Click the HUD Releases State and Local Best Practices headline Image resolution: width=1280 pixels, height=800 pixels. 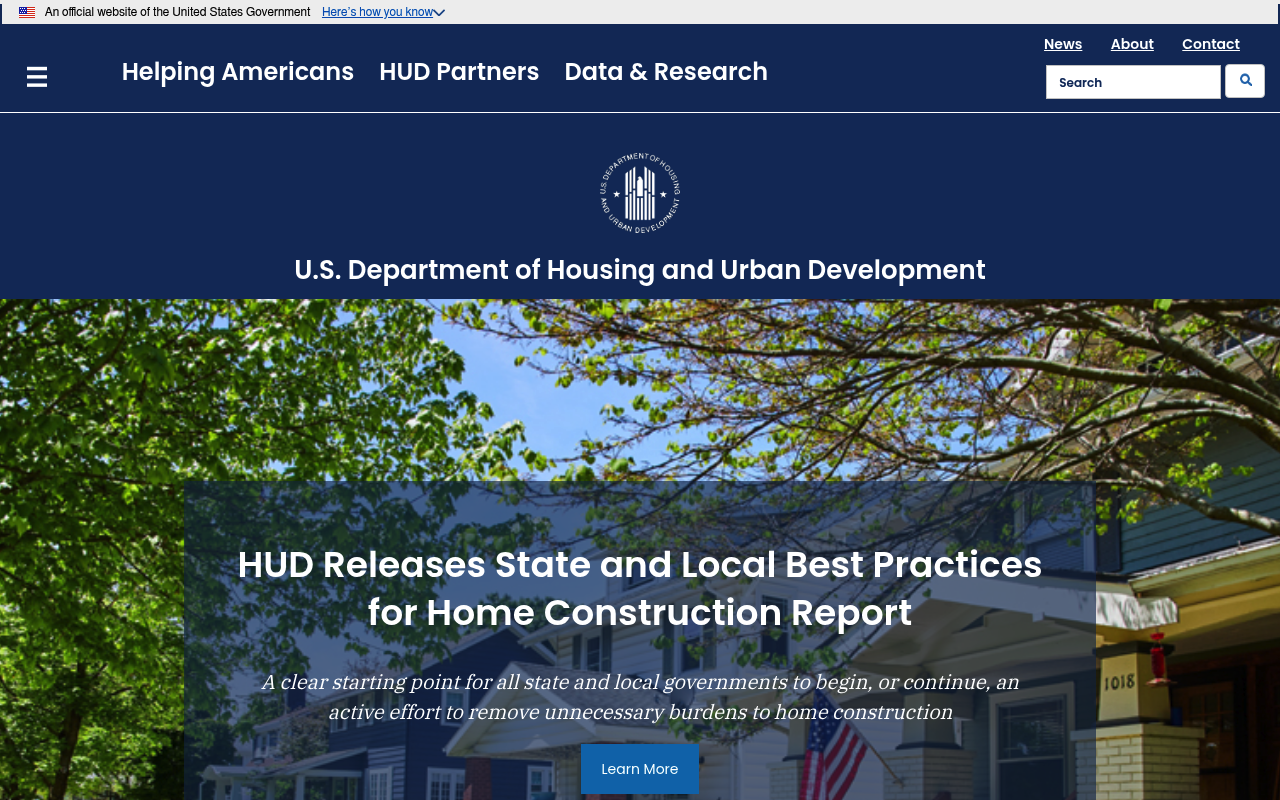640,589
